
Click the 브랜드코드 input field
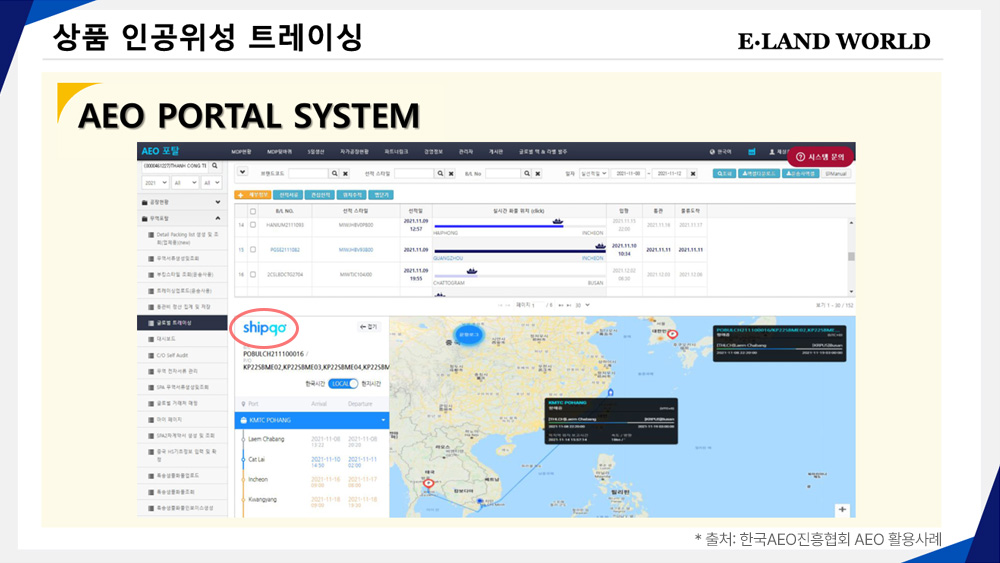coord(308,173)
